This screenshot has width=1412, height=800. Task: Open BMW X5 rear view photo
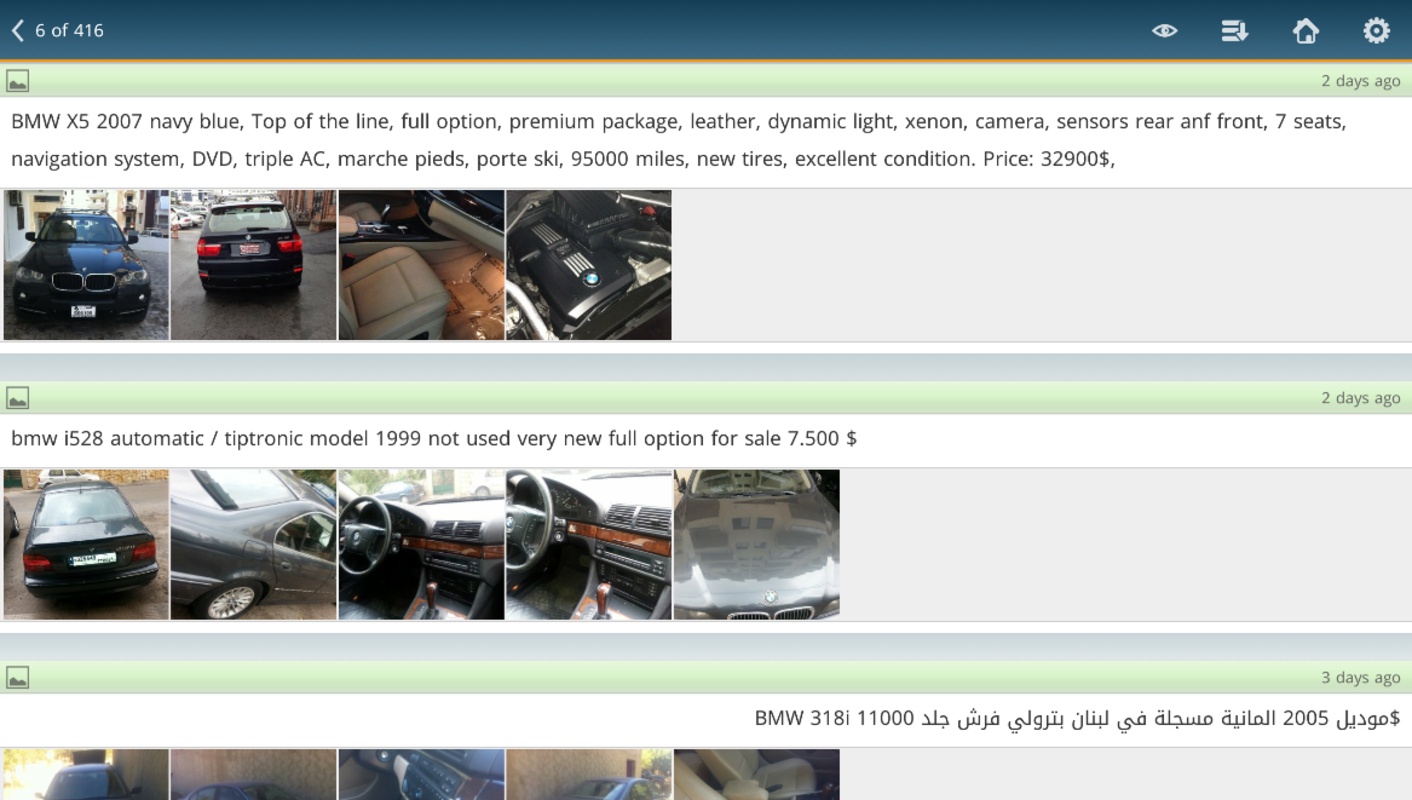[253, 265]
